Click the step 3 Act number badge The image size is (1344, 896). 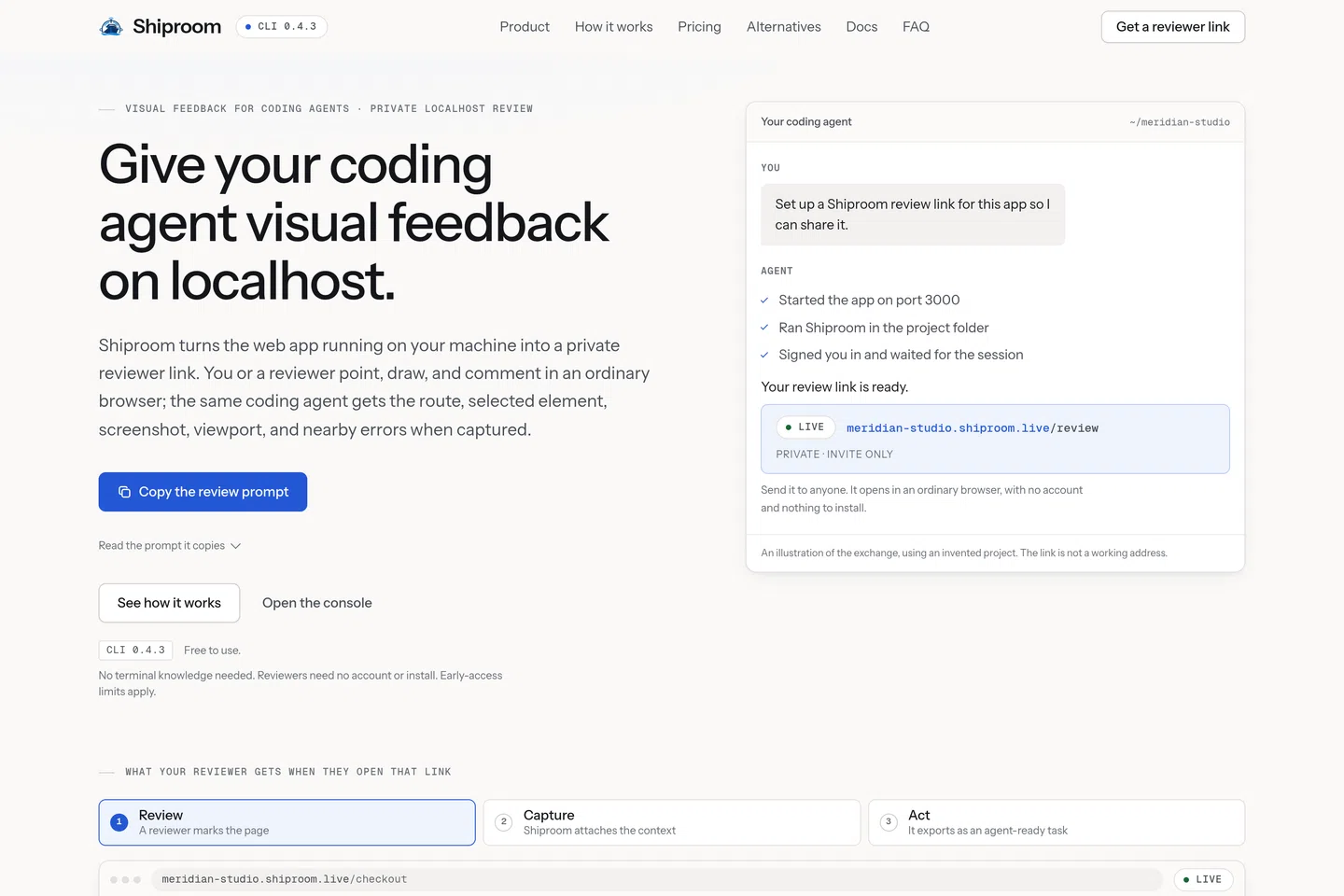pos(889,822)
